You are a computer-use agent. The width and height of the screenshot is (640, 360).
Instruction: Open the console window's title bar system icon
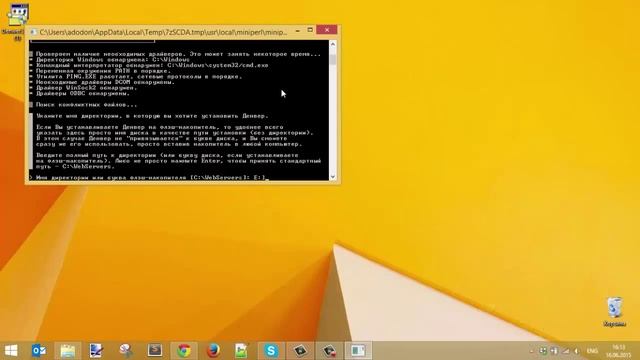click(33, 32)
